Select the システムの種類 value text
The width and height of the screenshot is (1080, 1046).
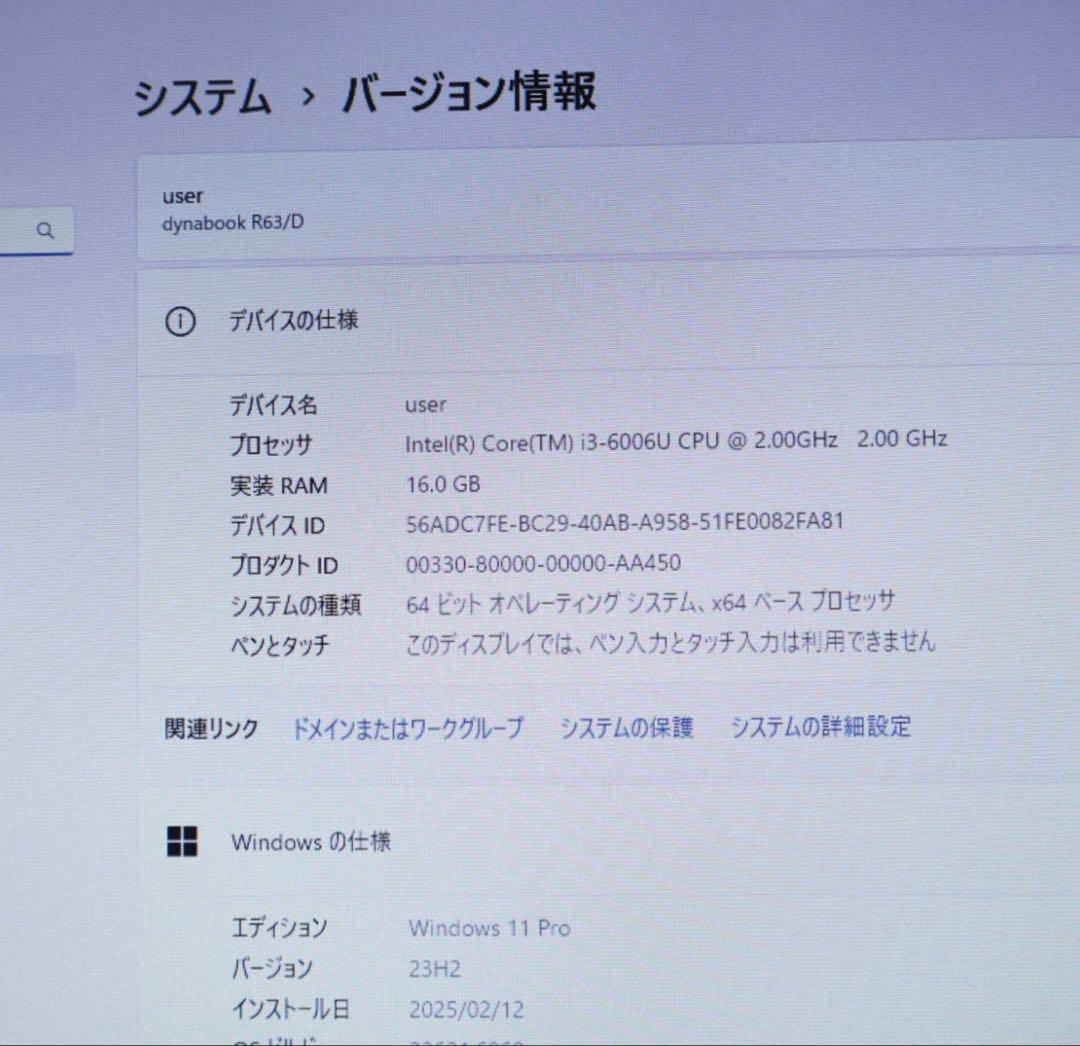pyautogui.click(x=650, y=603)
